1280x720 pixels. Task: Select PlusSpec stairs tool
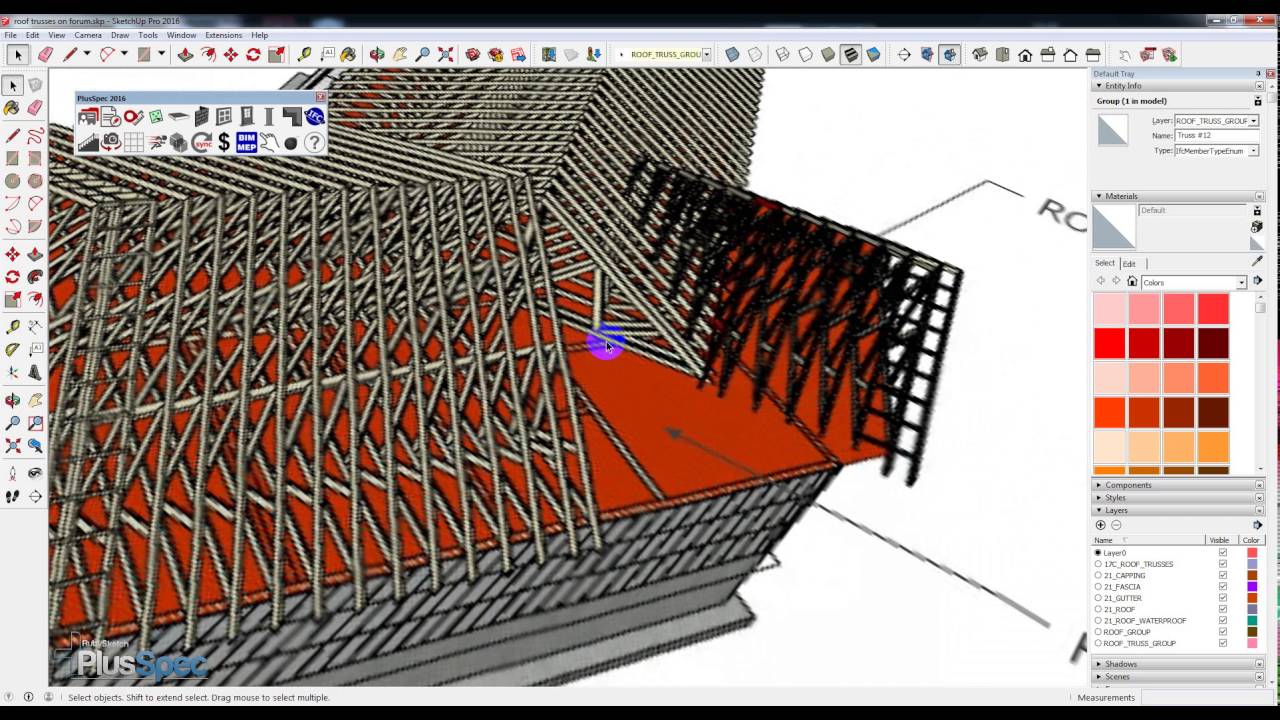point(88,142)
